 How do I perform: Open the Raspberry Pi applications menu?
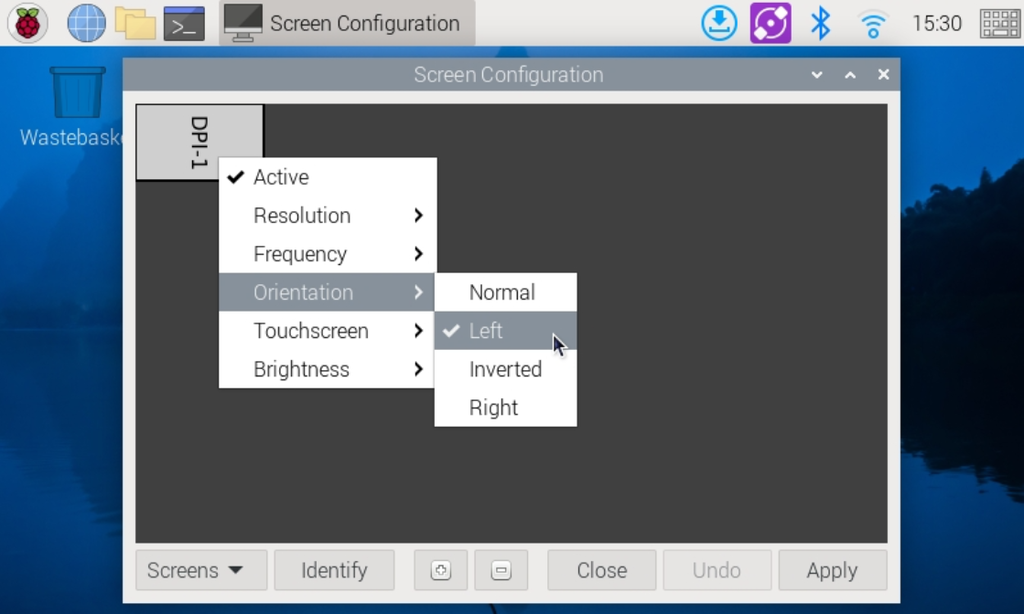(x=27, y=21)
